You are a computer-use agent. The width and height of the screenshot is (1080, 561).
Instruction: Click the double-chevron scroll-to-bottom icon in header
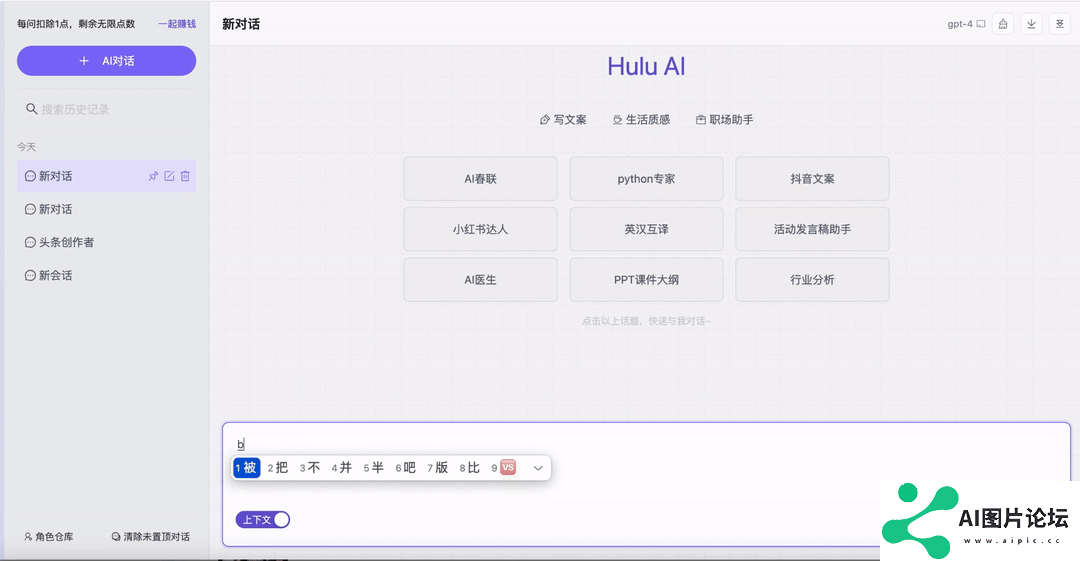point(1059,24)
